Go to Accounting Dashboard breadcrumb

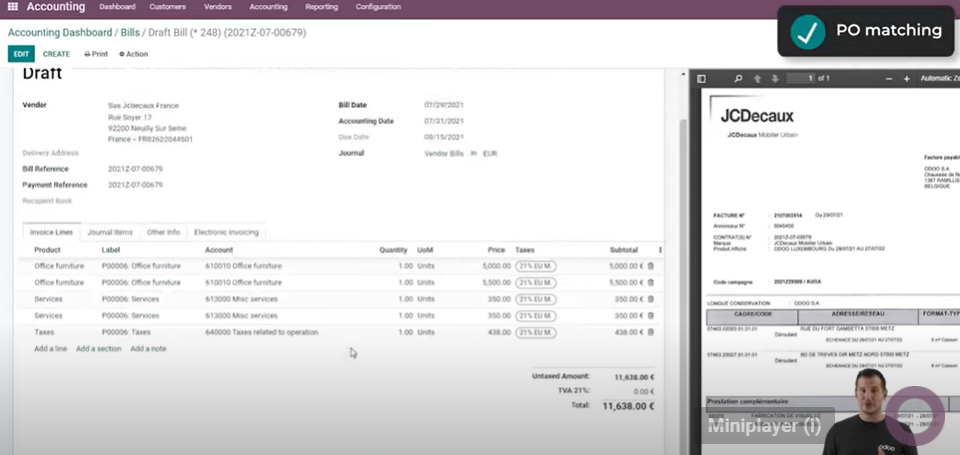[60, 32]
